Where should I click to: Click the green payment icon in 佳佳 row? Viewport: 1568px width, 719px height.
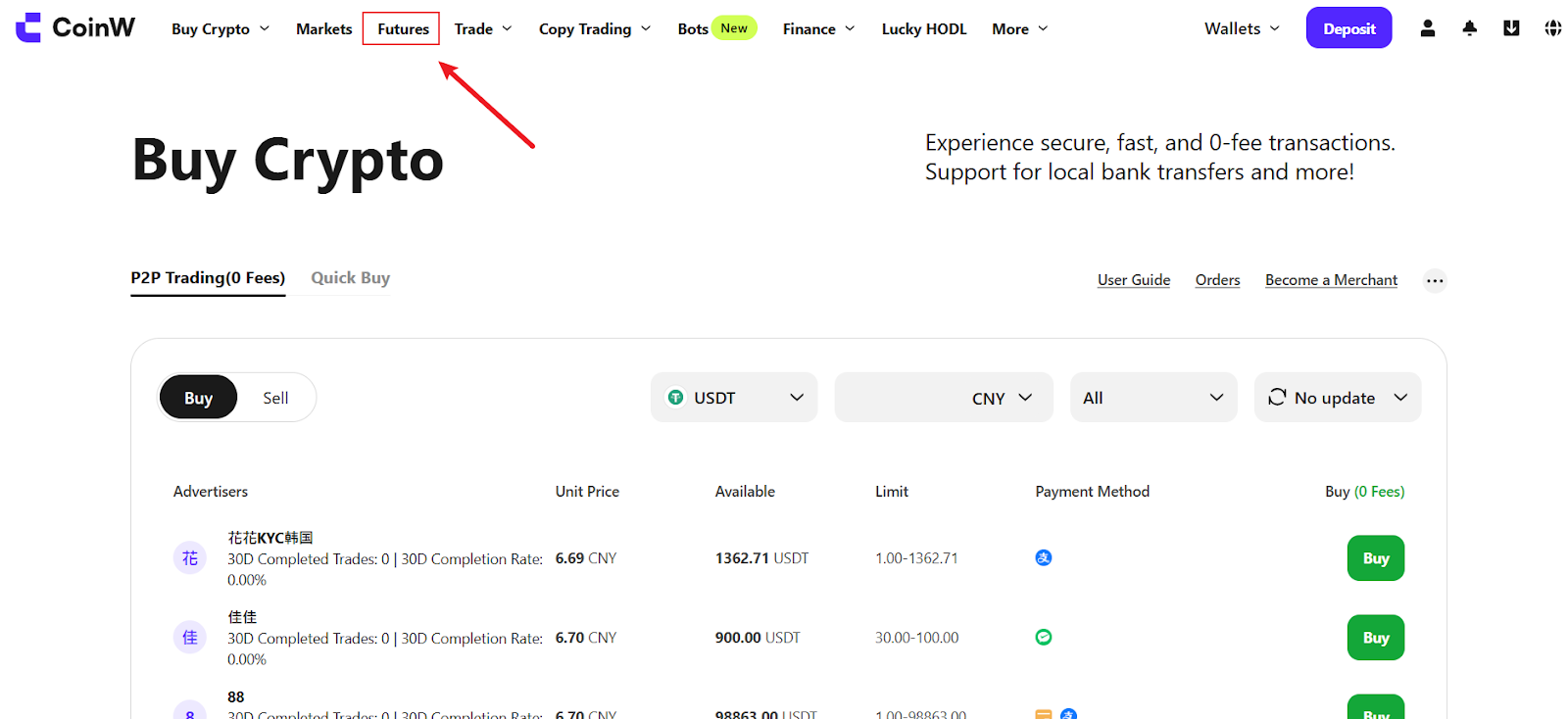[1044, 638]
